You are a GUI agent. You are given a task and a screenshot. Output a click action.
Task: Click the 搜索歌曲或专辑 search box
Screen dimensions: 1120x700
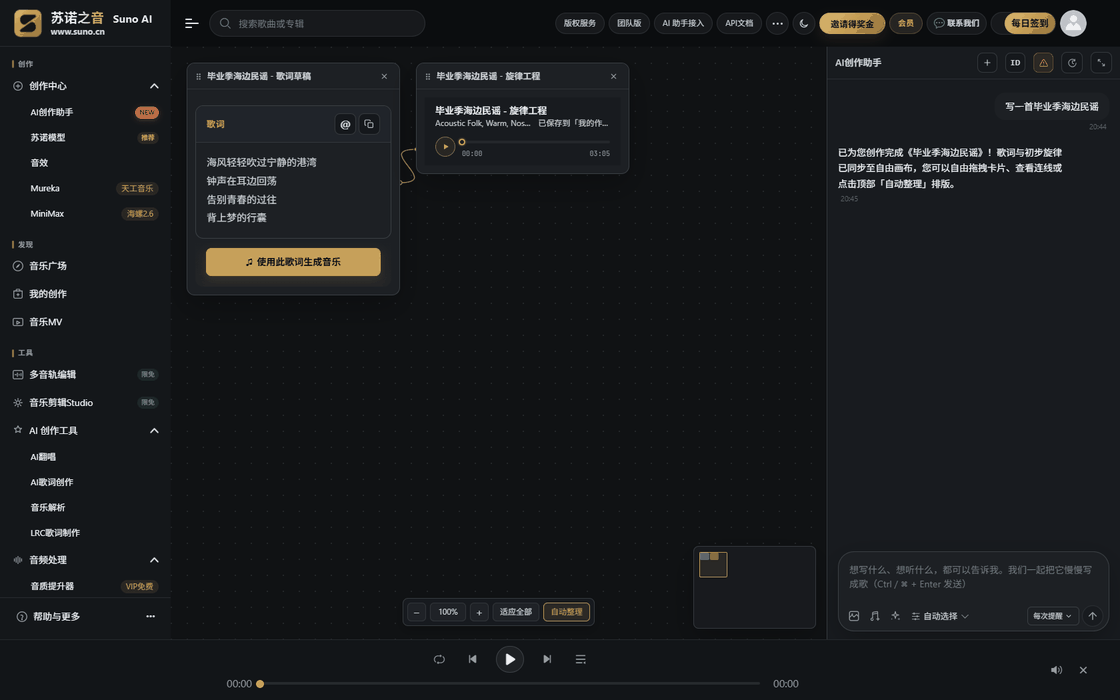tap(317, 24)
